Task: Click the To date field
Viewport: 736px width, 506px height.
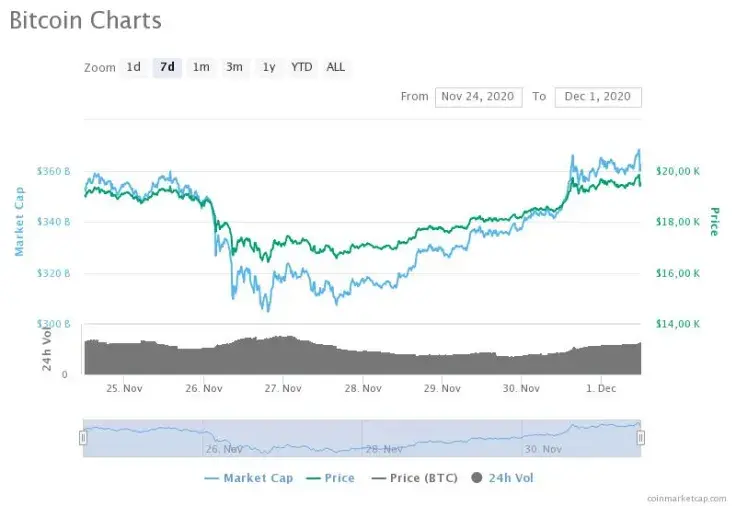Action: (x=597, y=97)
